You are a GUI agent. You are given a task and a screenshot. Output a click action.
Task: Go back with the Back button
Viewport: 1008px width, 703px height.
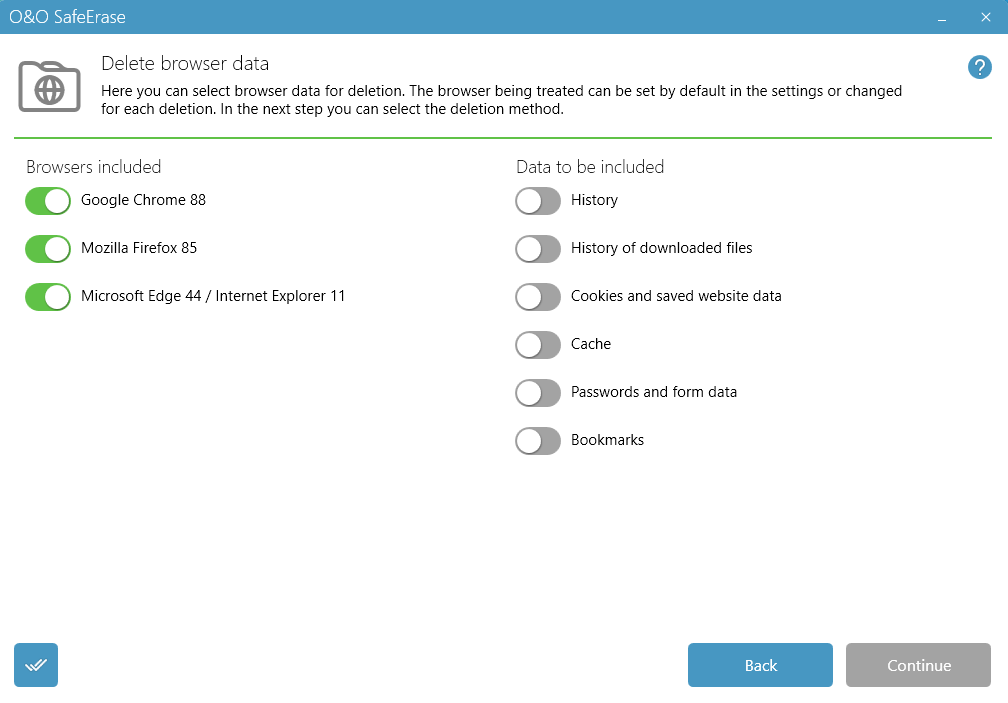(760, 665)
